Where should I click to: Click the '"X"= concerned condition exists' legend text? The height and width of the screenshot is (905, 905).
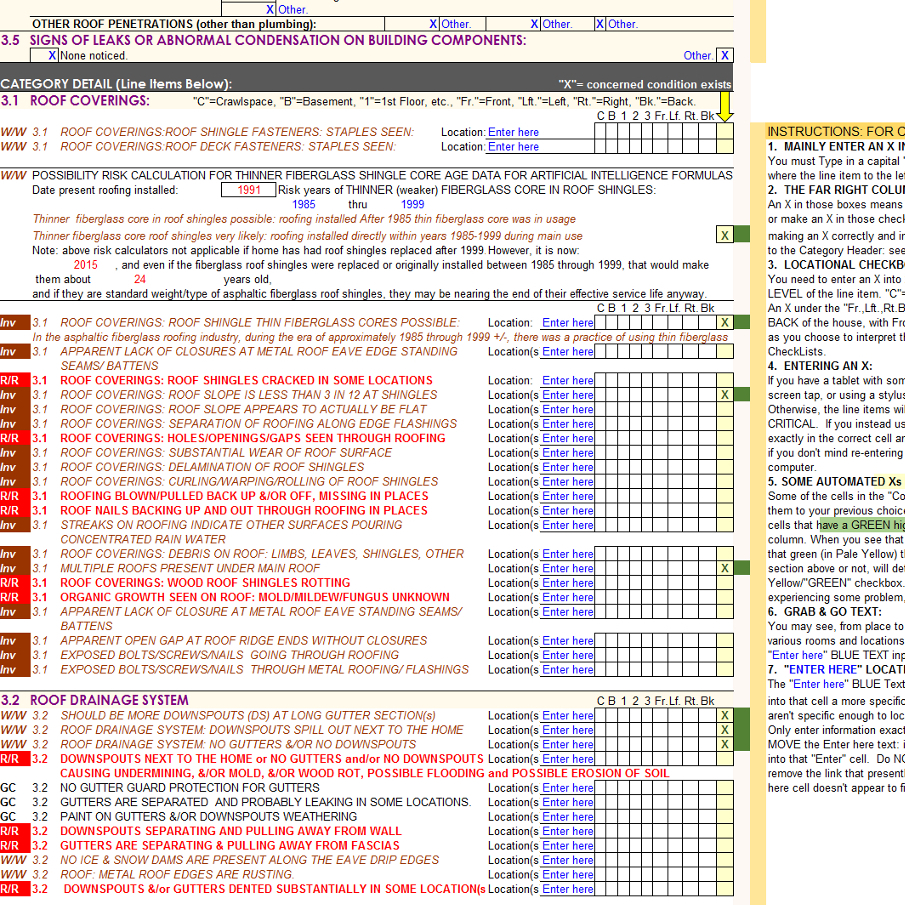[x=645, y=84]
